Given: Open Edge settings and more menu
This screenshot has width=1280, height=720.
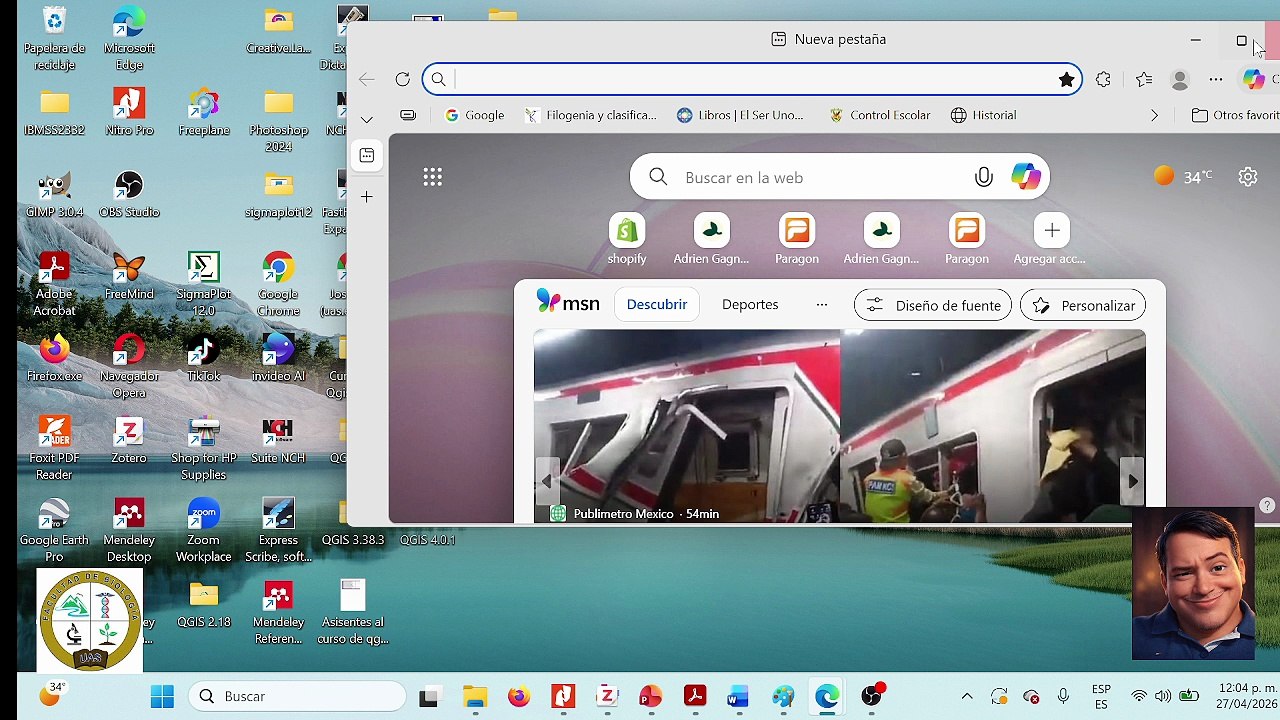Looking at the screenshot, I should click(x=1216, y=80).
